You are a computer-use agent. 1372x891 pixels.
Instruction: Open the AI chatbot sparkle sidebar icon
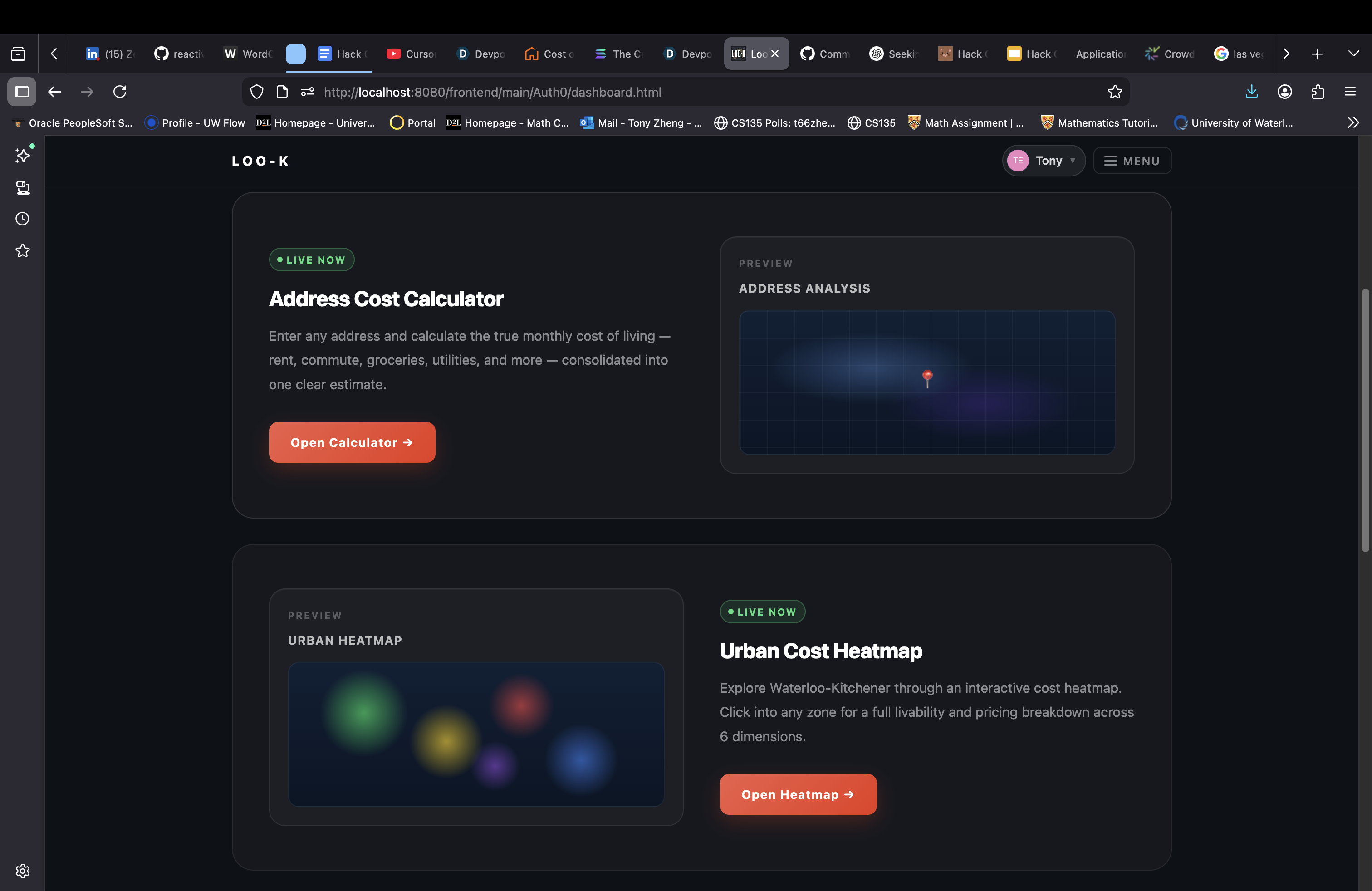tap(23, 156)
